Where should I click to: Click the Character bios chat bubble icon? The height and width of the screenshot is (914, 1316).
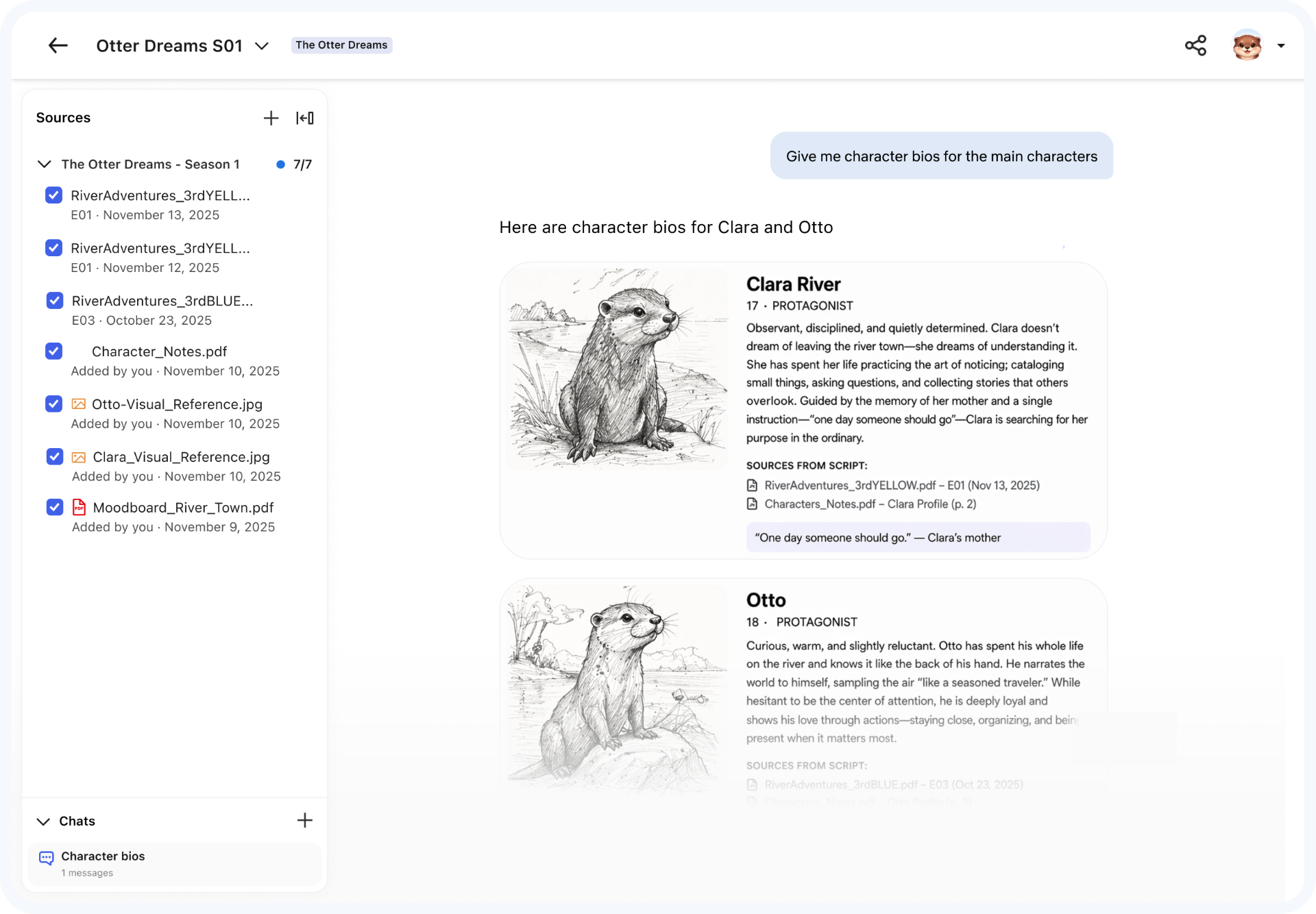(x=47, y=858)
